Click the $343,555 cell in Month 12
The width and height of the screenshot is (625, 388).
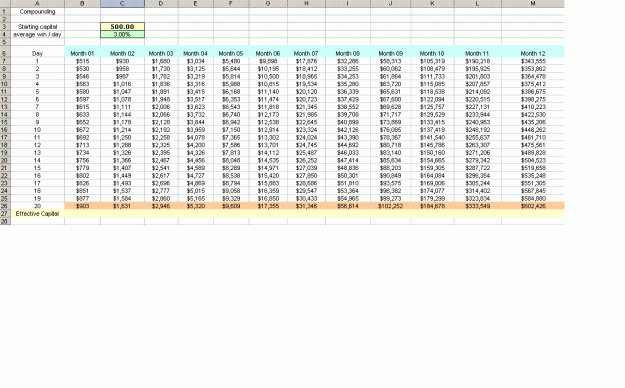(x=533, y=61)
